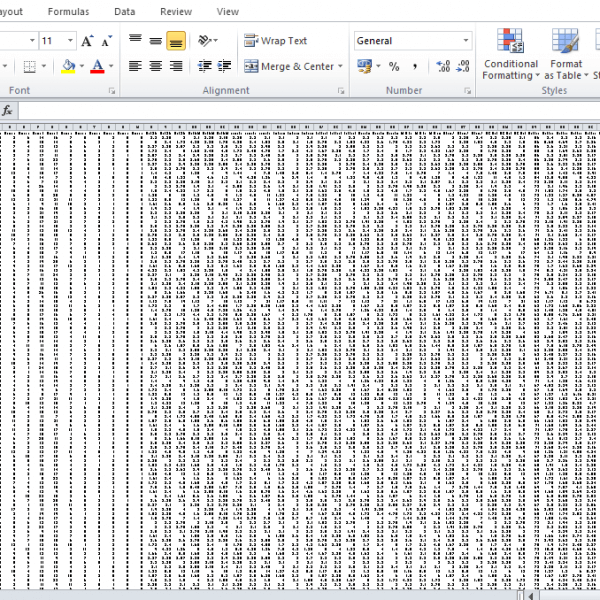600x600 pixels.
Task: Click the Decrease Font Size icon
Action: (x=105, y=41)
